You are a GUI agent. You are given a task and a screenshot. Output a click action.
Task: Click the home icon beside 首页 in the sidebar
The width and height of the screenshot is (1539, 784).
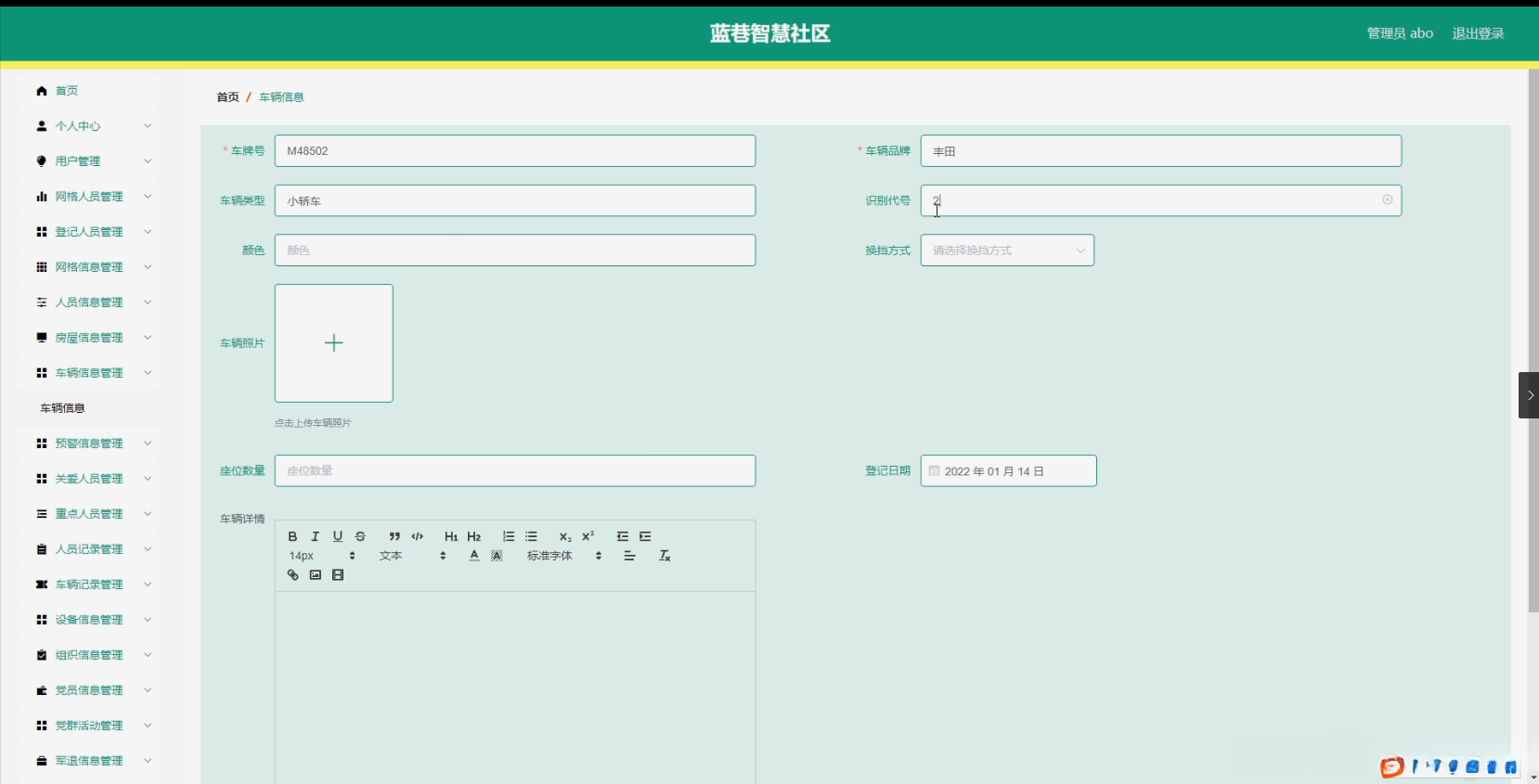point(42,91)
